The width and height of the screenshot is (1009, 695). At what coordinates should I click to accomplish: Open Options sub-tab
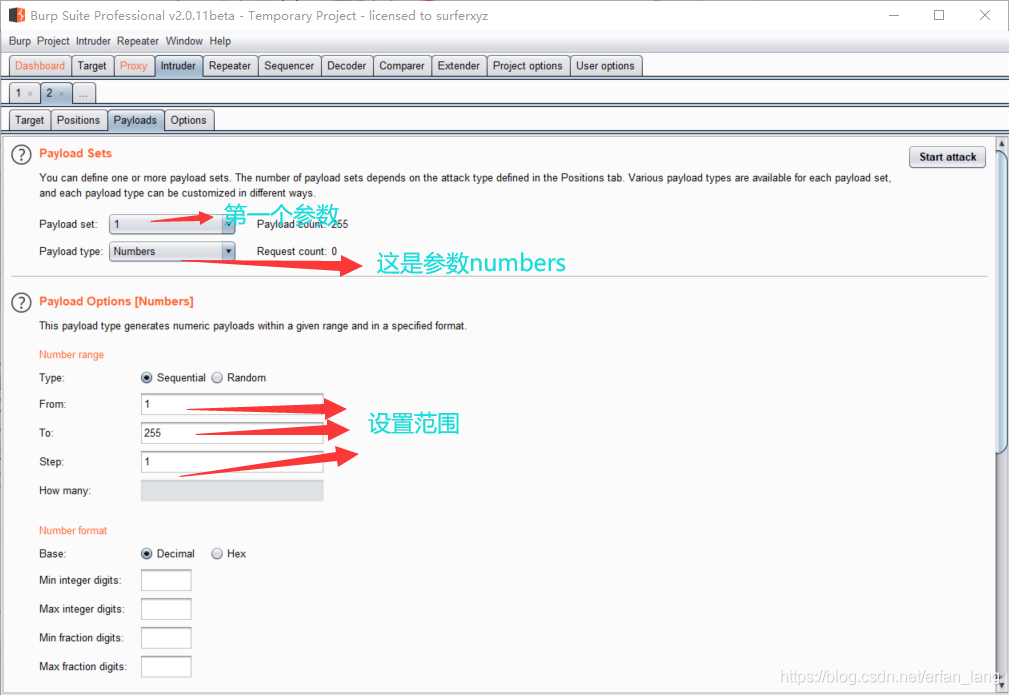(x=189, y=120)
